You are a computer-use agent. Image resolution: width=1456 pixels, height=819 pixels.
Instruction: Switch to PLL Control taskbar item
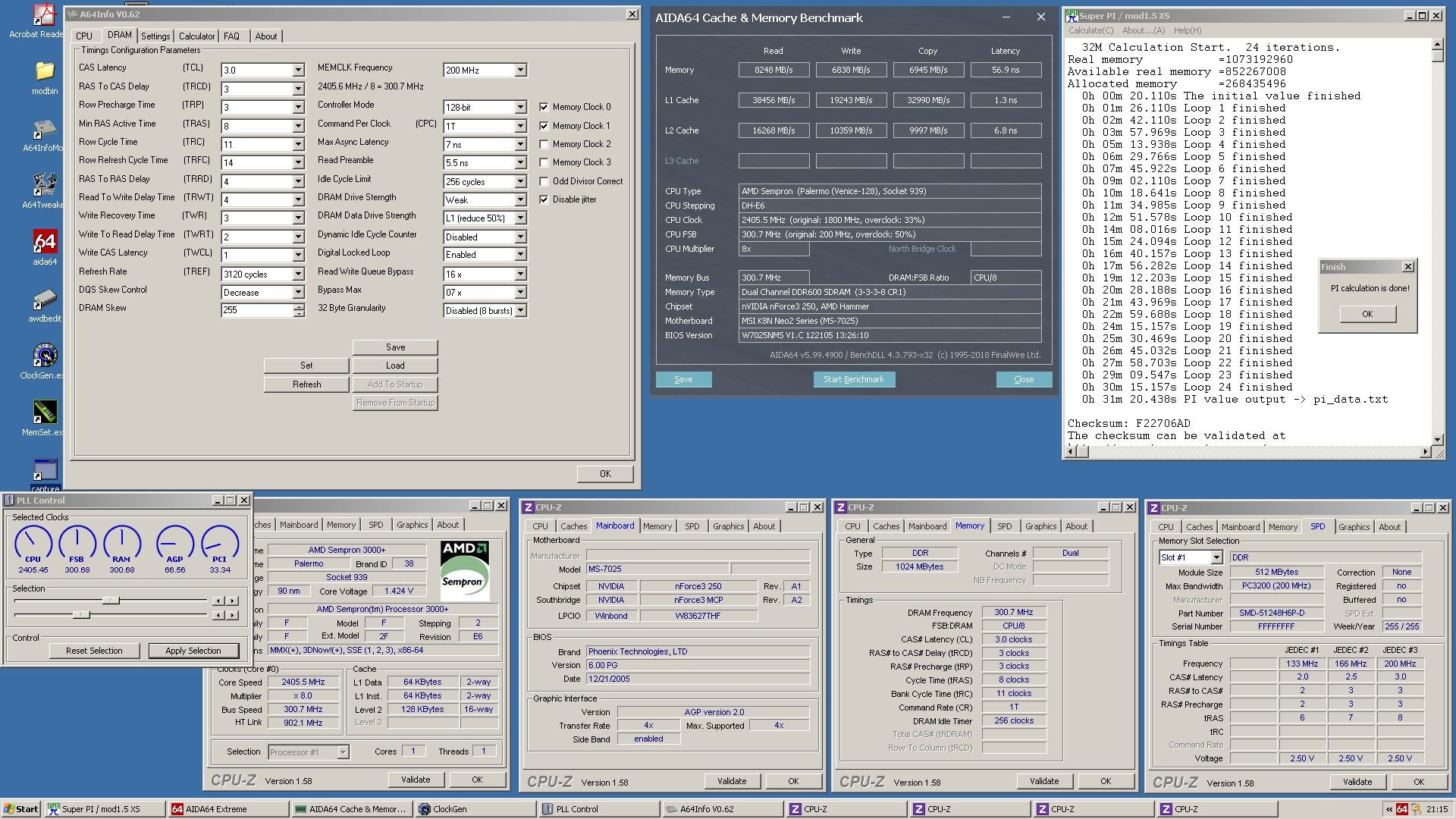tap(599, 809)
